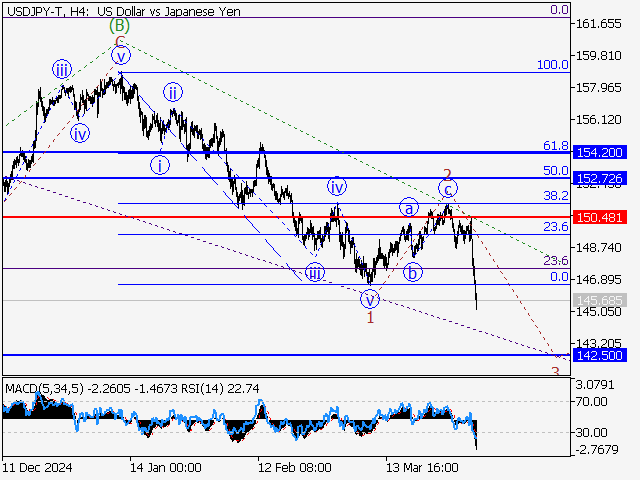Select the 100.0 Fibonacci level label

(x=552, y=65)
